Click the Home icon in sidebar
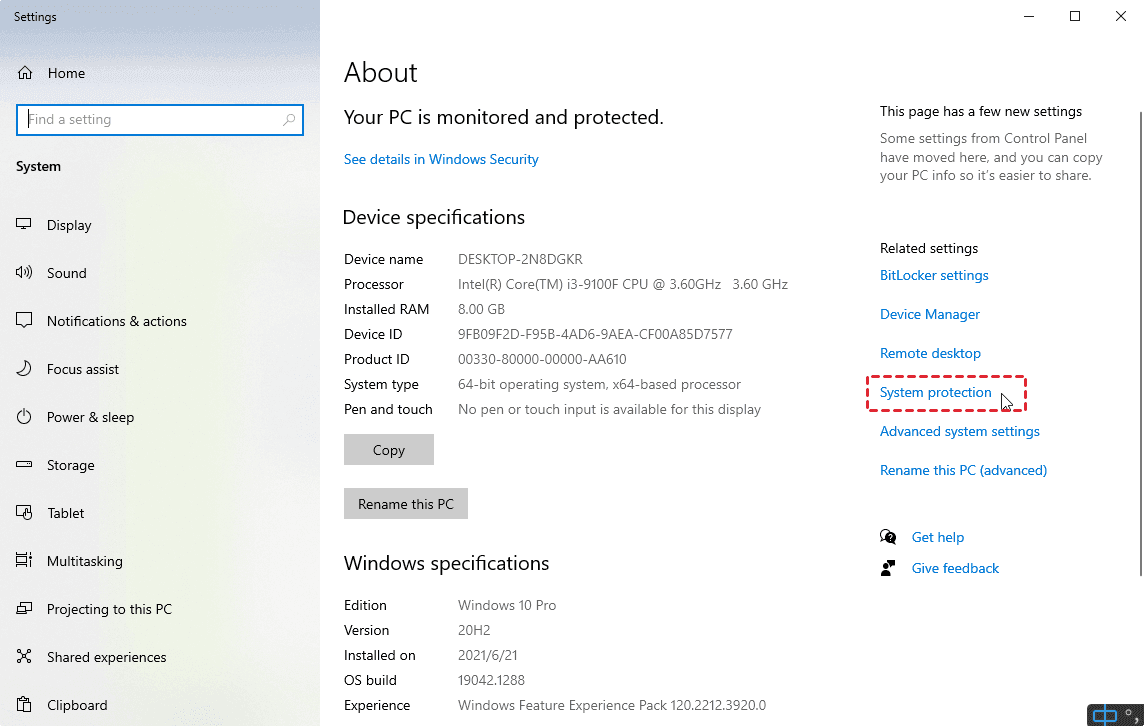 [x=26, y=73]
